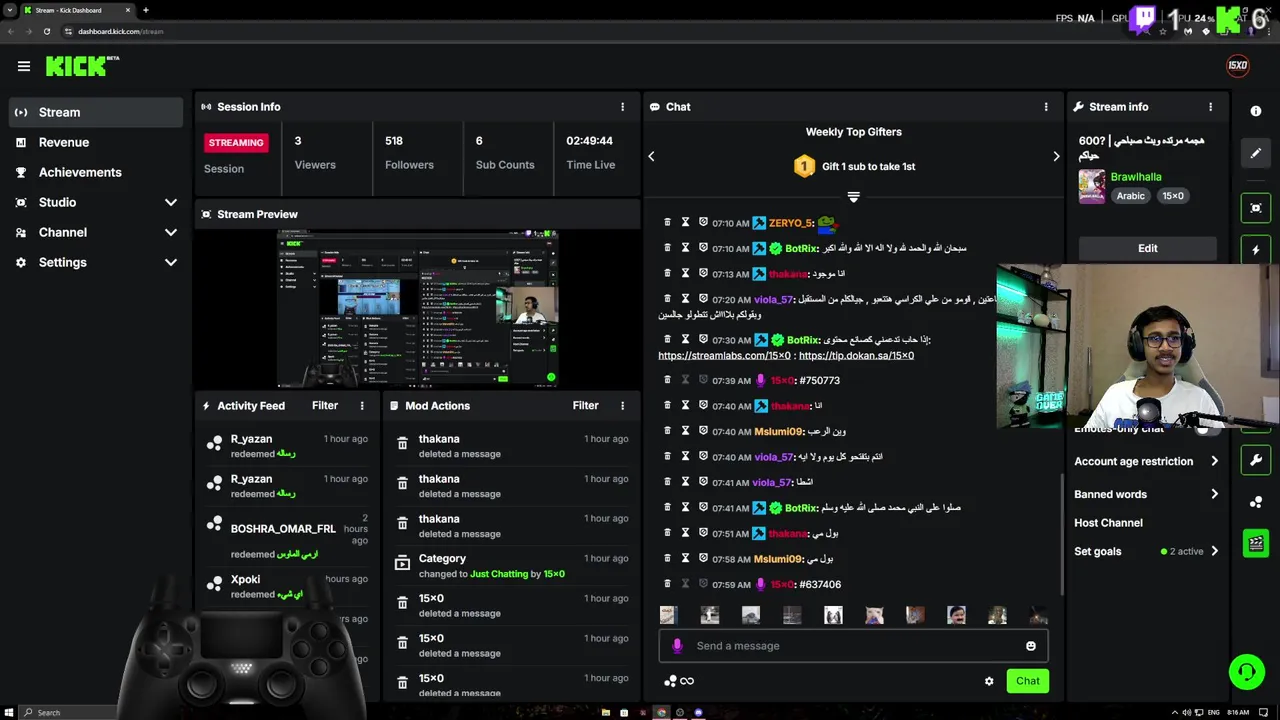
Task: Open Mod Actions three-dot menu
Action: (622, 406)
